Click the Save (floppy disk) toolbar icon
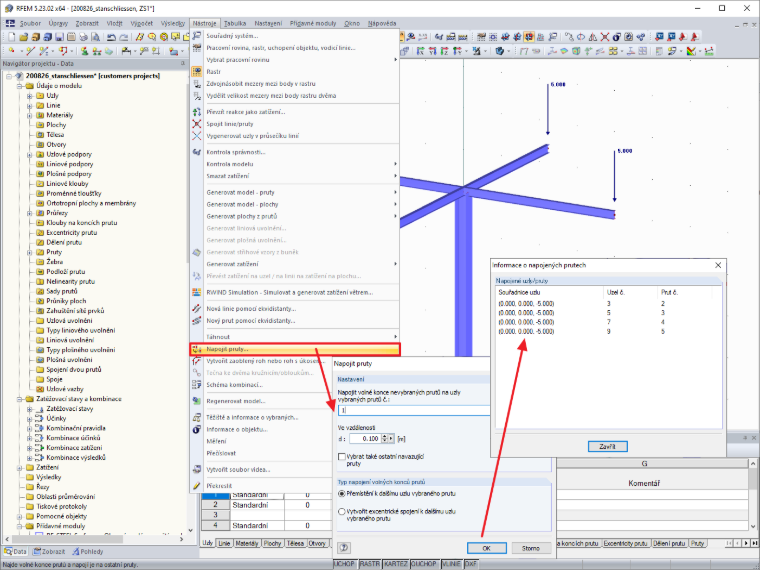The width and height of the screenshot is (760, 570). tap(59, 37)
